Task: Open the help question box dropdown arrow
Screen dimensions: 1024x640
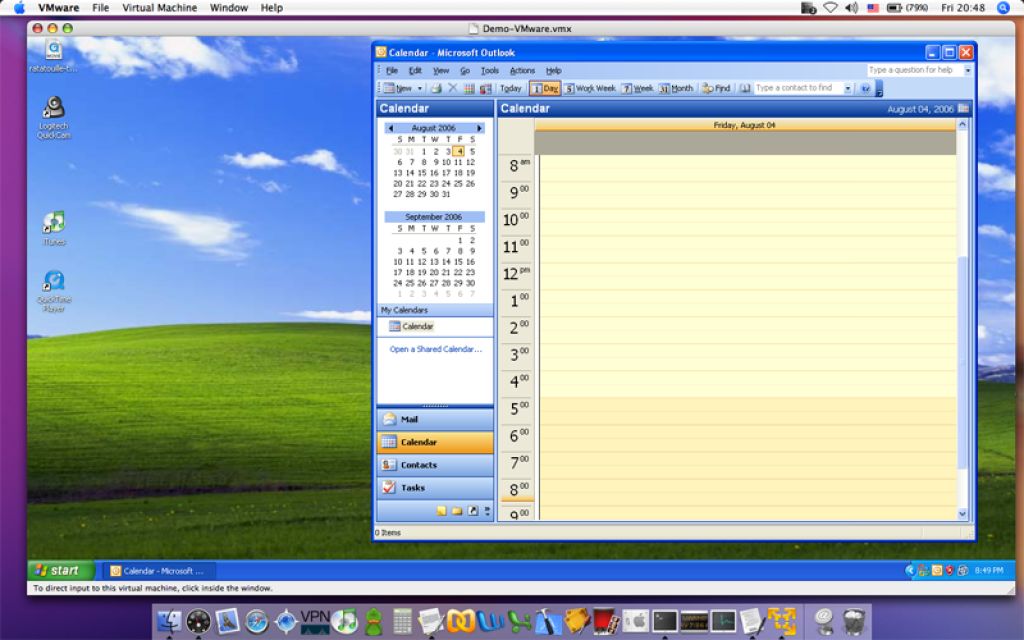Action: pos(968,70)
